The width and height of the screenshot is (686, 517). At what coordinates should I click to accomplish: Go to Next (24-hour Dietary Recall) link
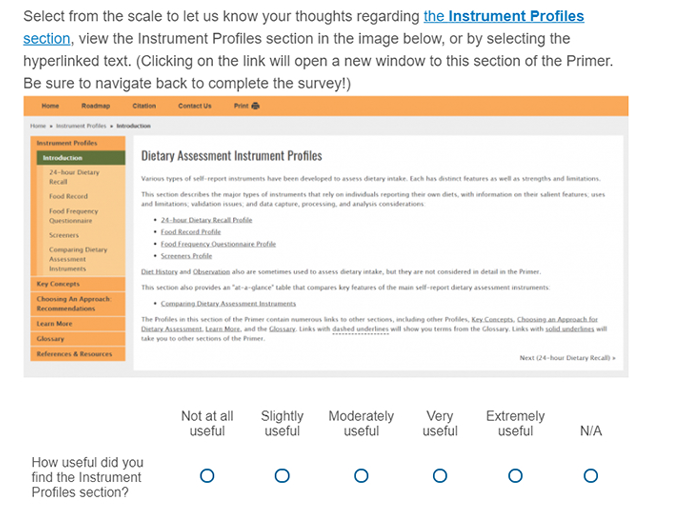567,357
